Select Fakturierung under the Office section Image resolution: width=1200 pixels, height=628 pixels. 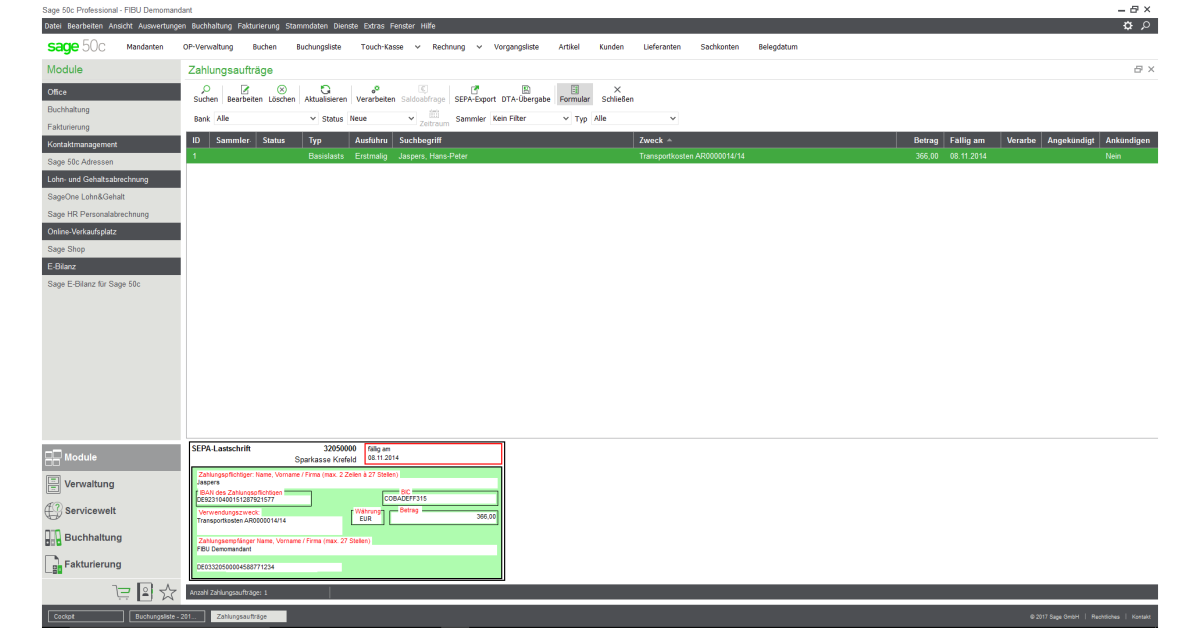(111, 127)
